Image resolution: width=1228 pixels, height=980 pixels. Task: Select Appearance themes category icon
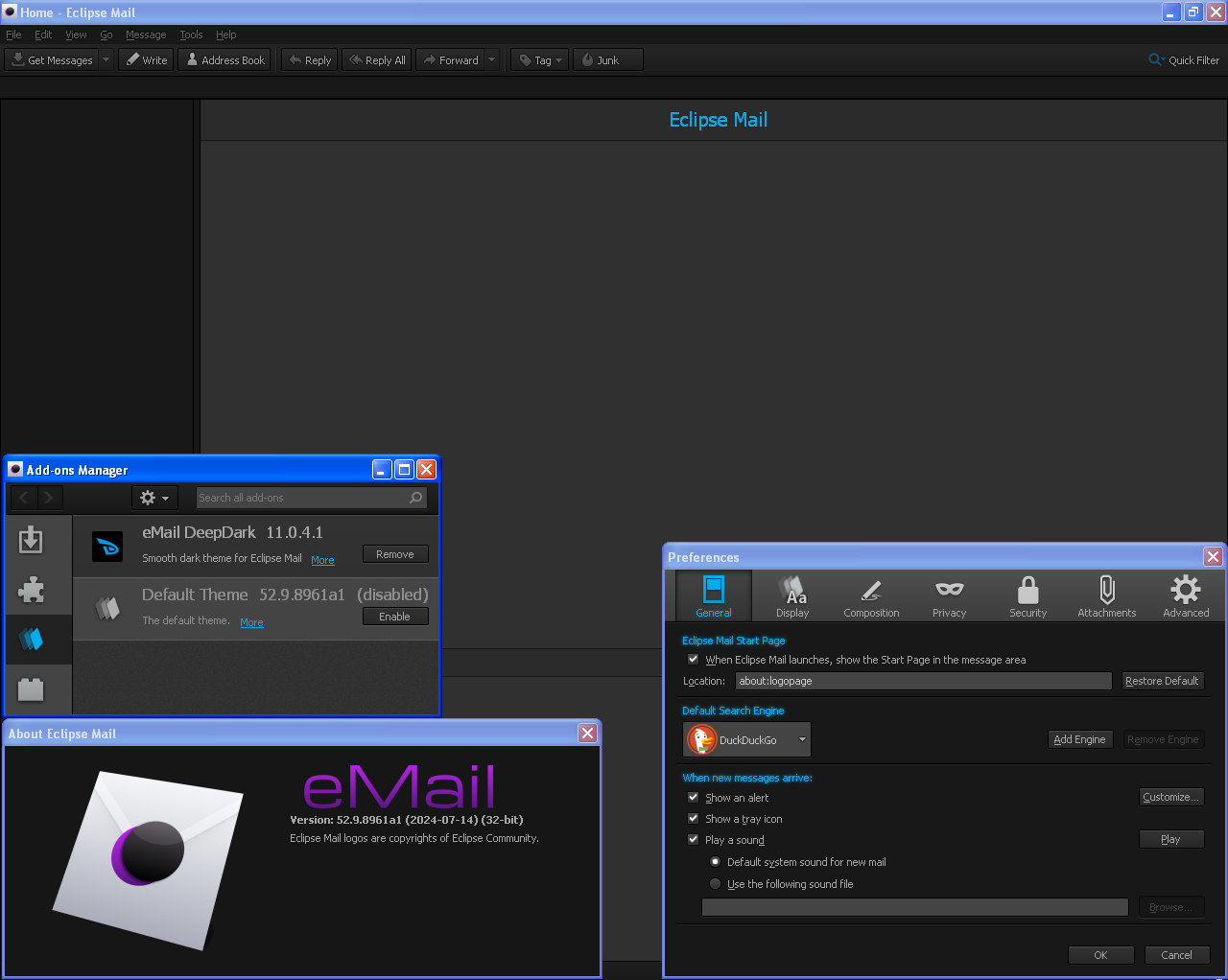(x=31, y=640)
